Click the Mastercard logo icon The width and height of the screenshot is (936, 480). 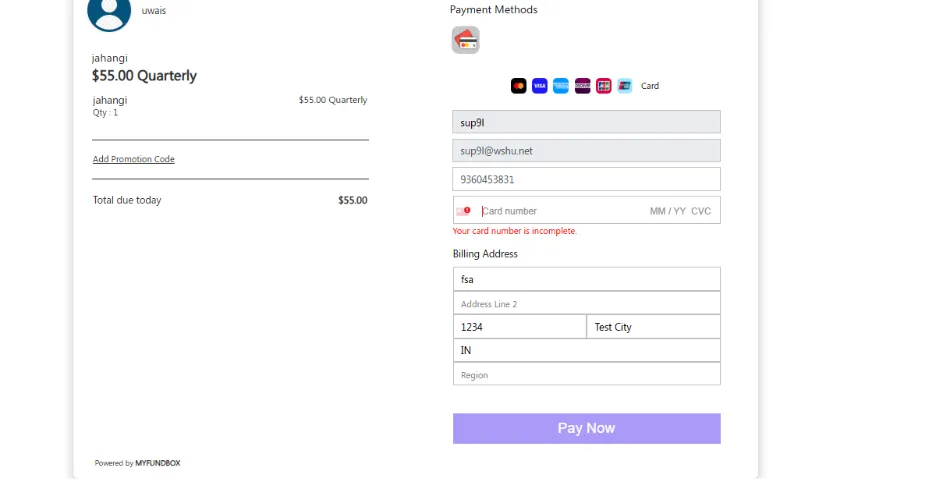tap(518, 86)
